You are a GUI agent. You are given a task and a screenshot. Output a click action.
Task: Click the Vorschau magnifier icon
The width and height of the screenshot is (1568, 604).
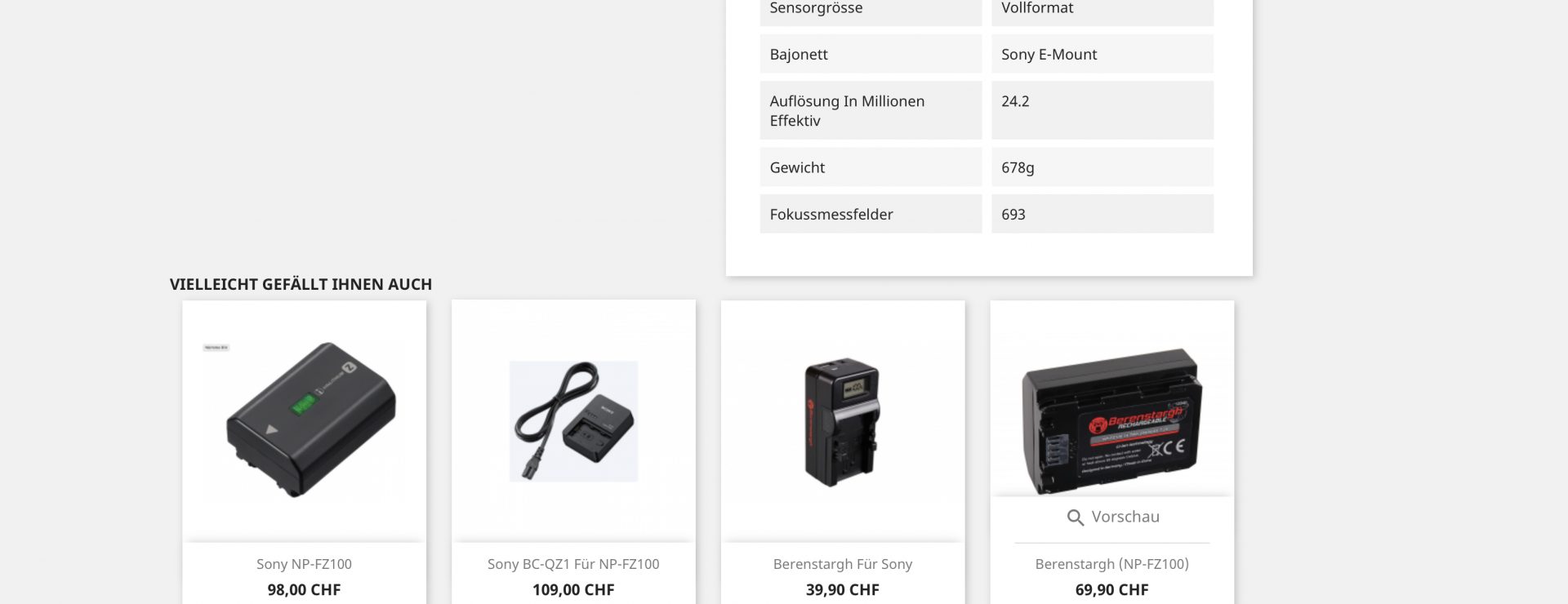(1076, 517)
